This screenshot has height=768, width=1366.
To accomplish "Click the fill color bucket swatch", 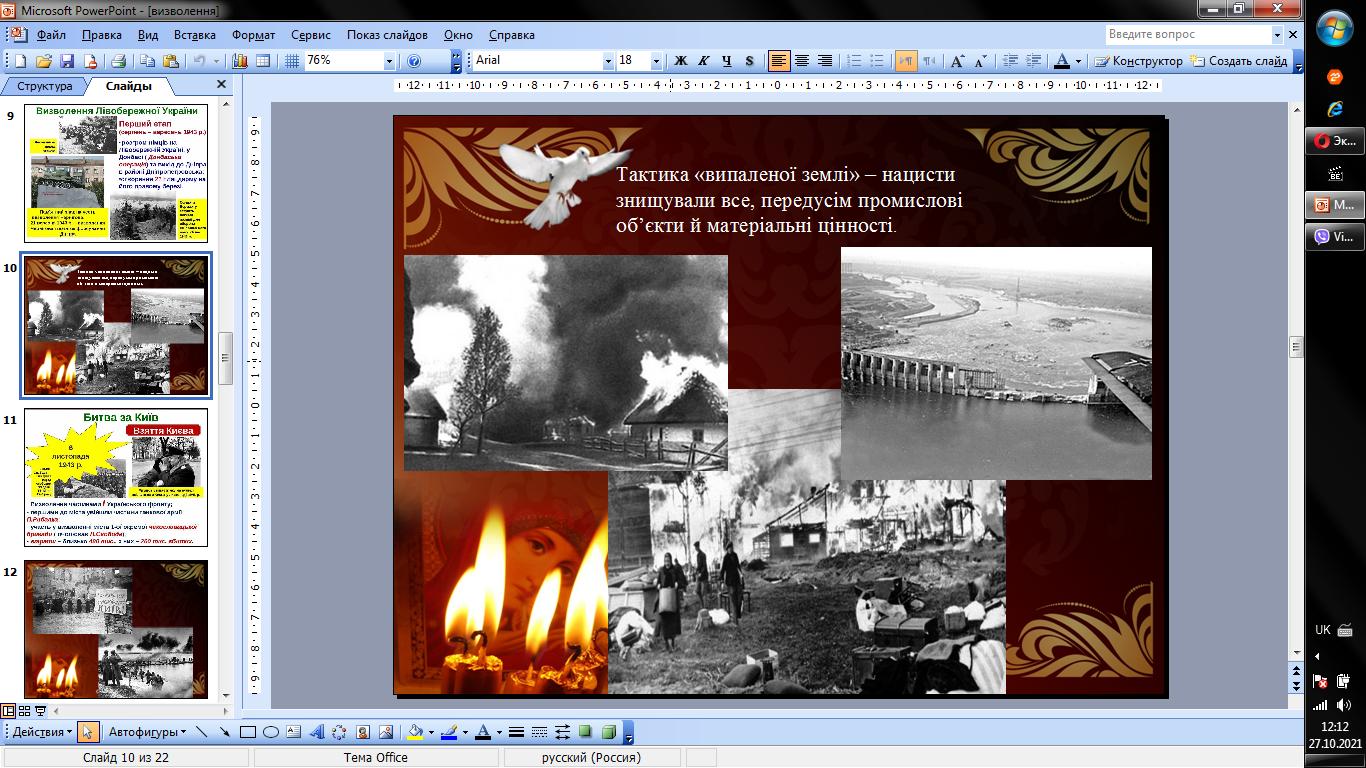I will click(416, 732).
